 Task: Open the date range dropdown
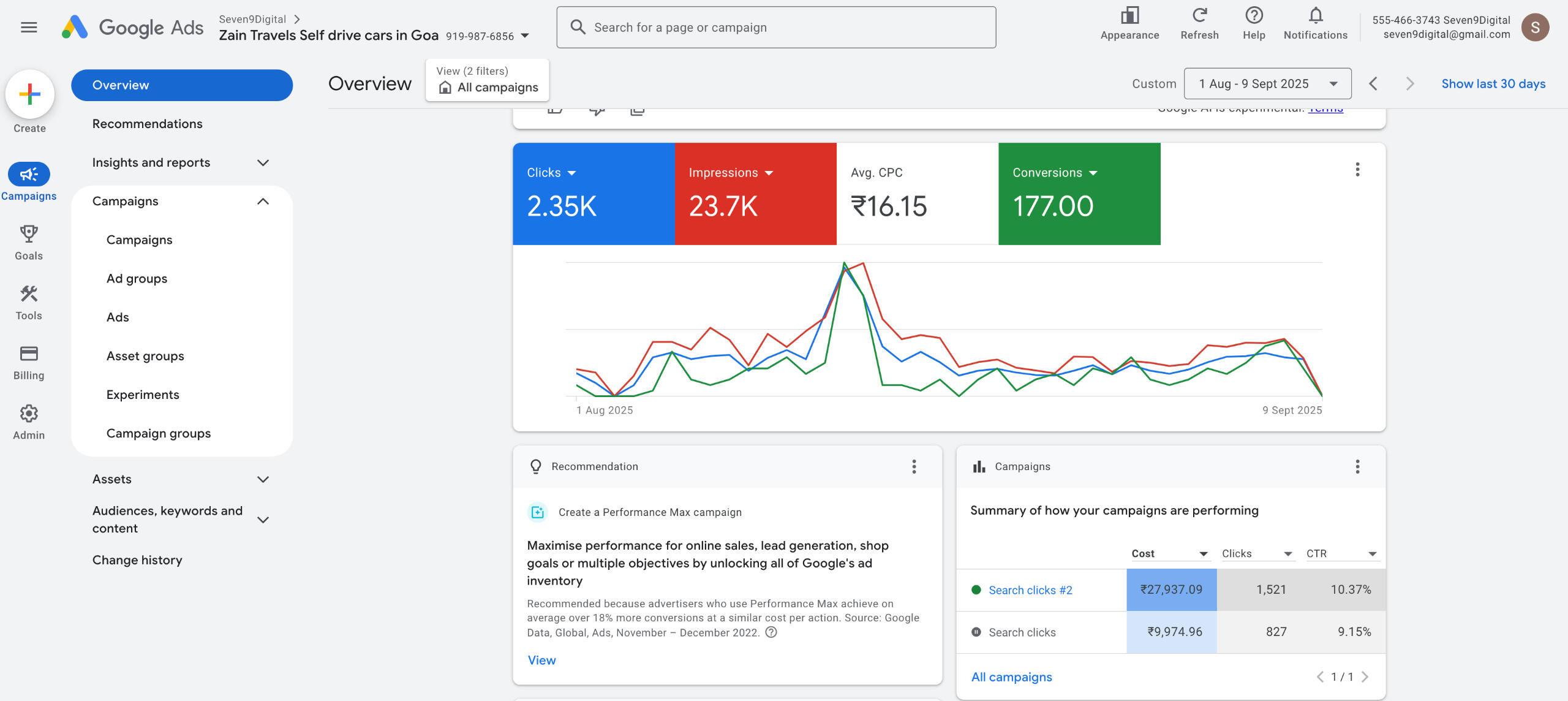click(1267, 84)
